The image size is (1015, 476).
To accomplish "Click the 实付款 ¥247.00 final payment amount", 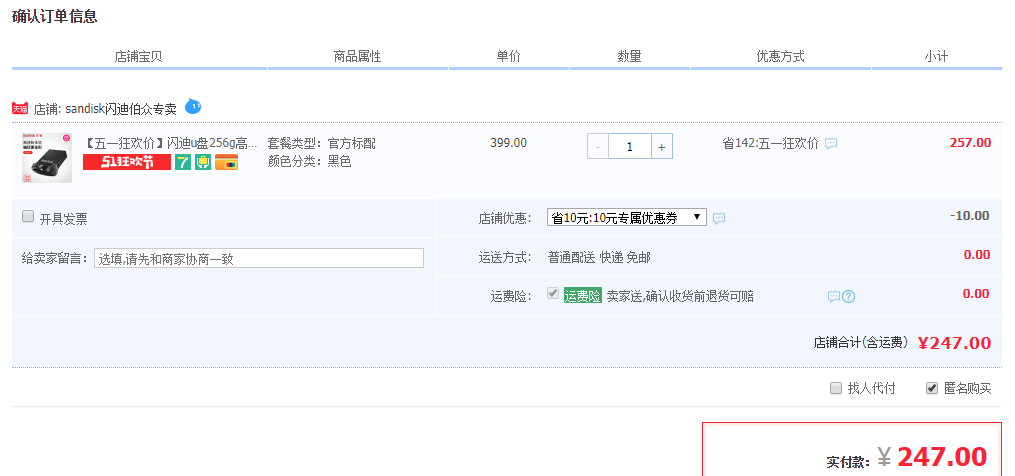I will [x=932, y=457].
